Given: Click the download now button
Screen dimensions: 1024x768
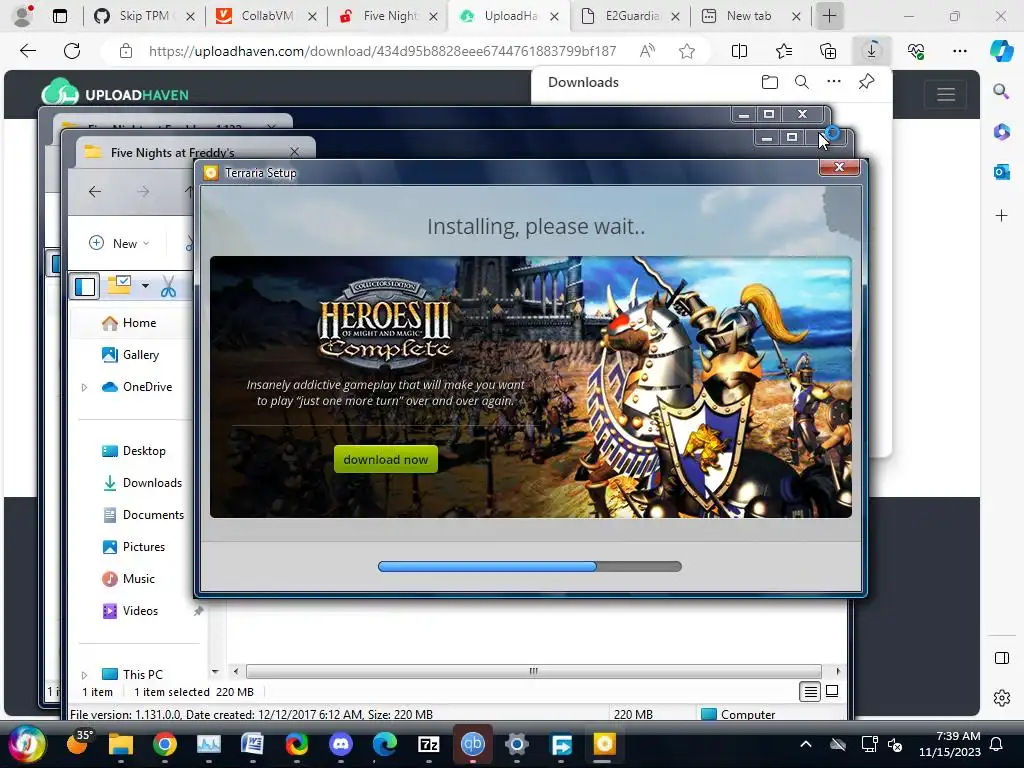Looking at the screenshot, I should tap(386, 460).
